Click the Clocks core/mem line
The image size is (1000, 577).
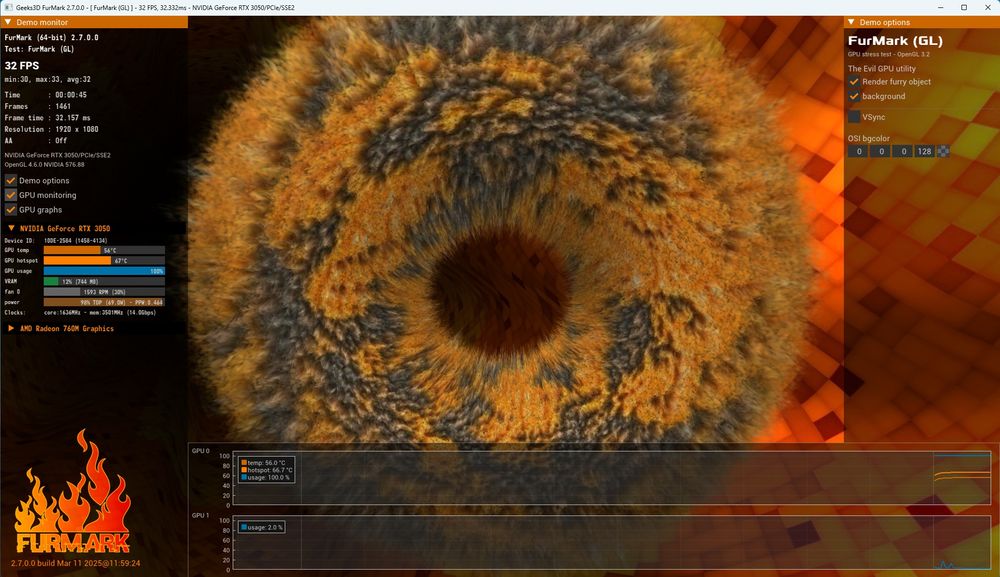(x=80, y=312)
